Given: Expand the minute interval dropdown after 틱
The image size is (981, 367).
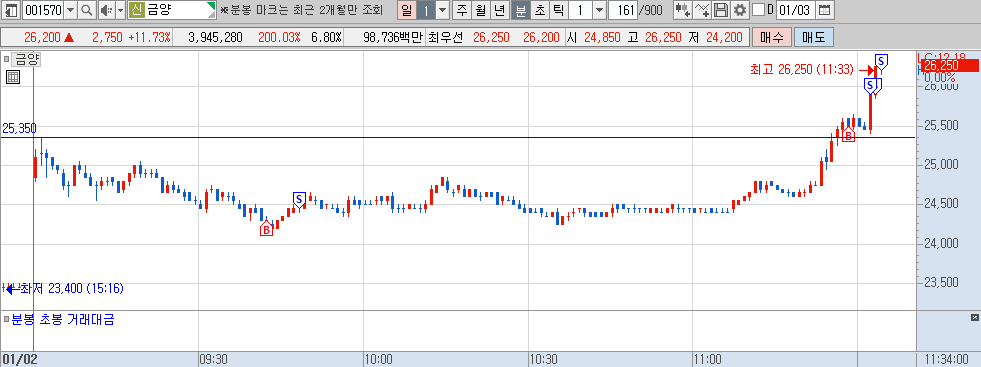Looking at the screenshot, I should click(599, 10).
